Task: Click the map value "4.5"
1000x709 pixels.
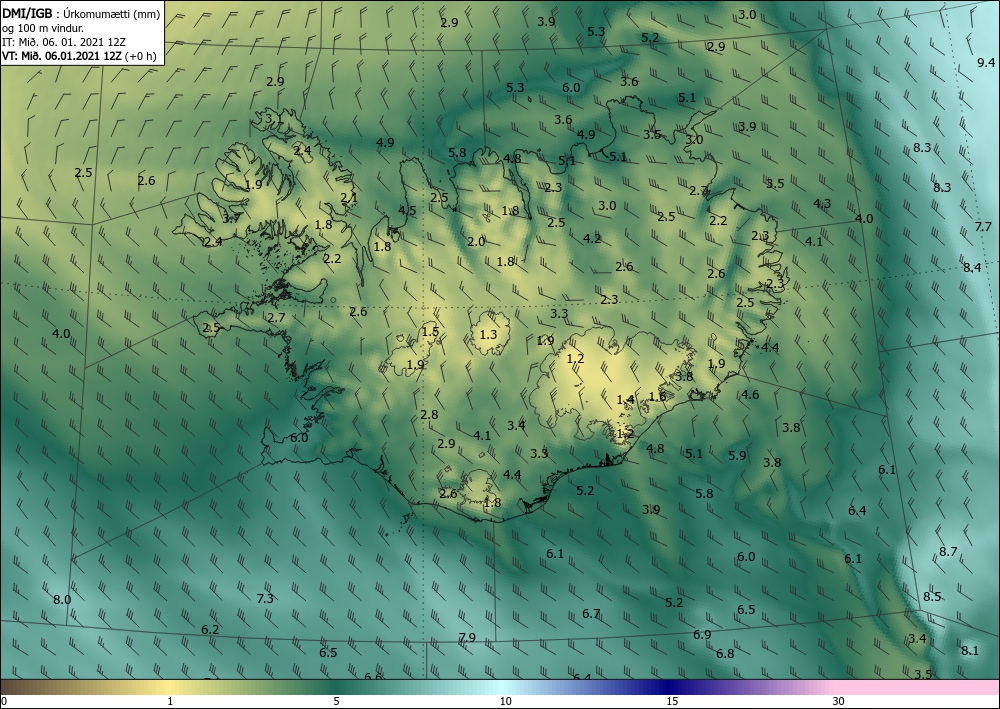Action: tap(407, 210)
